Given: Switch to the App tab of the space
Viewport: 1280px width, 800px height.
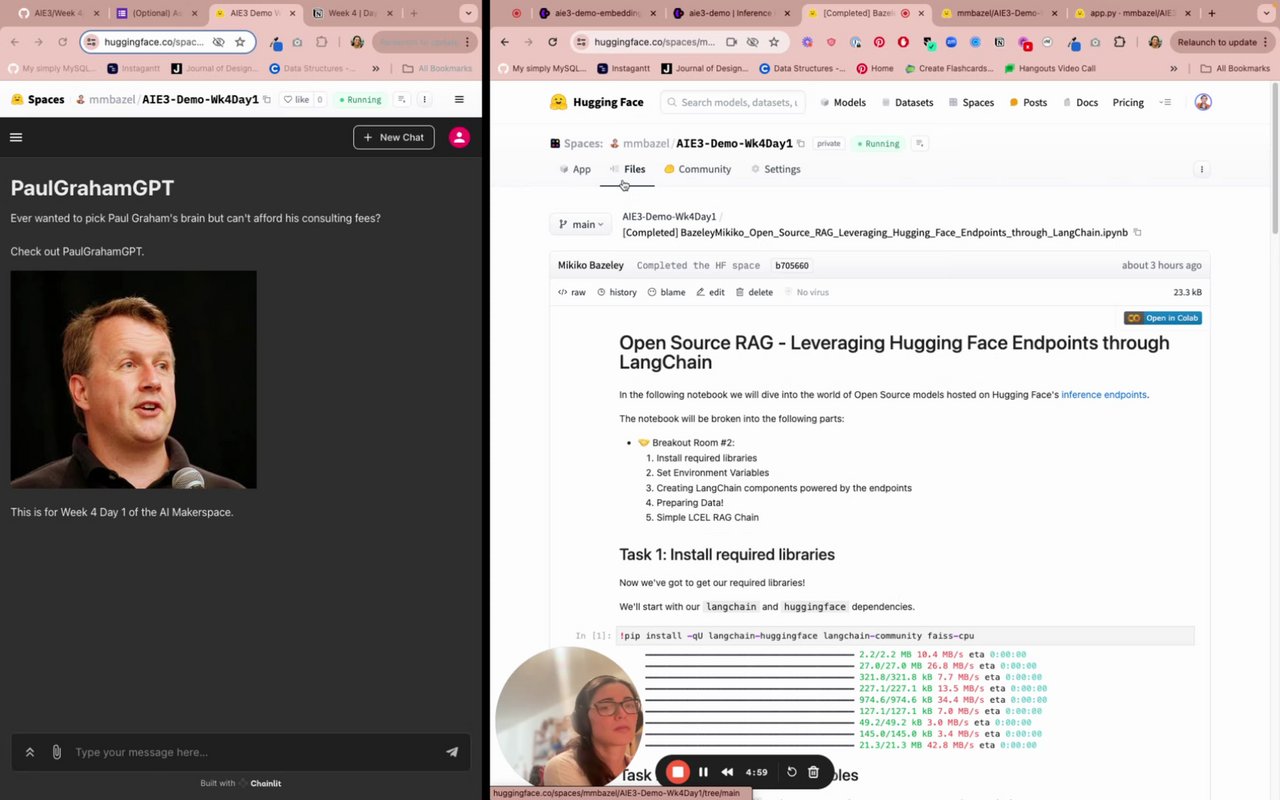Looking at the screenshot, I should [x=575, y=169].
